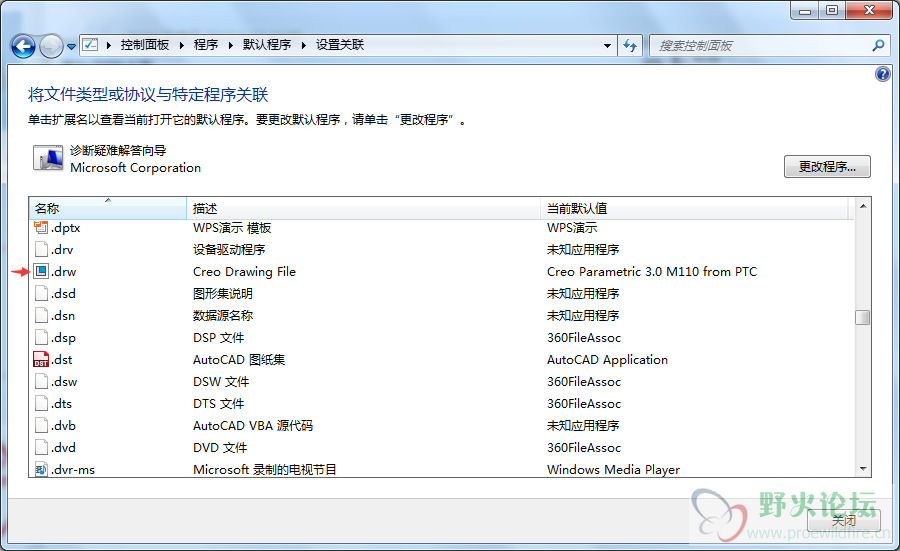The height and width of the screenshot is (551, 900).
Task: Sort list by the 当前默认值 column header
Action: [694, 208]
